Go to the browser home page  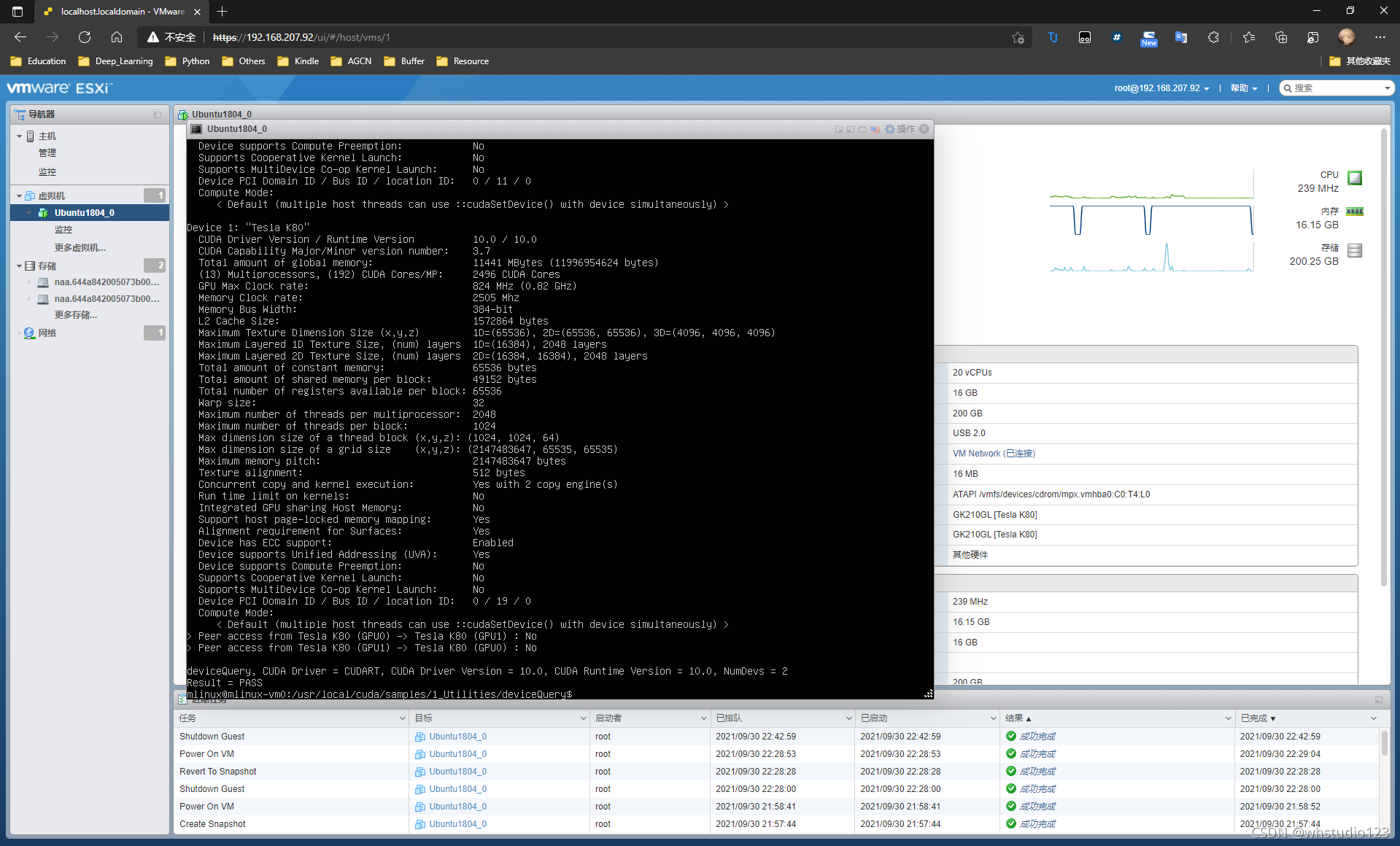click(x=117, y=37)
